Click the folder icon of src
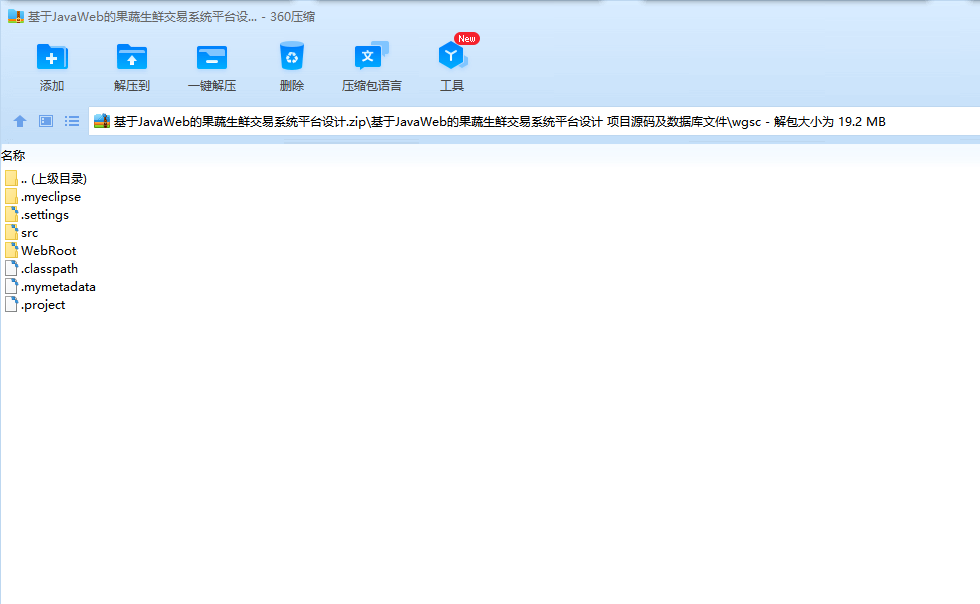Screen dimensions: 980x604 11,233
